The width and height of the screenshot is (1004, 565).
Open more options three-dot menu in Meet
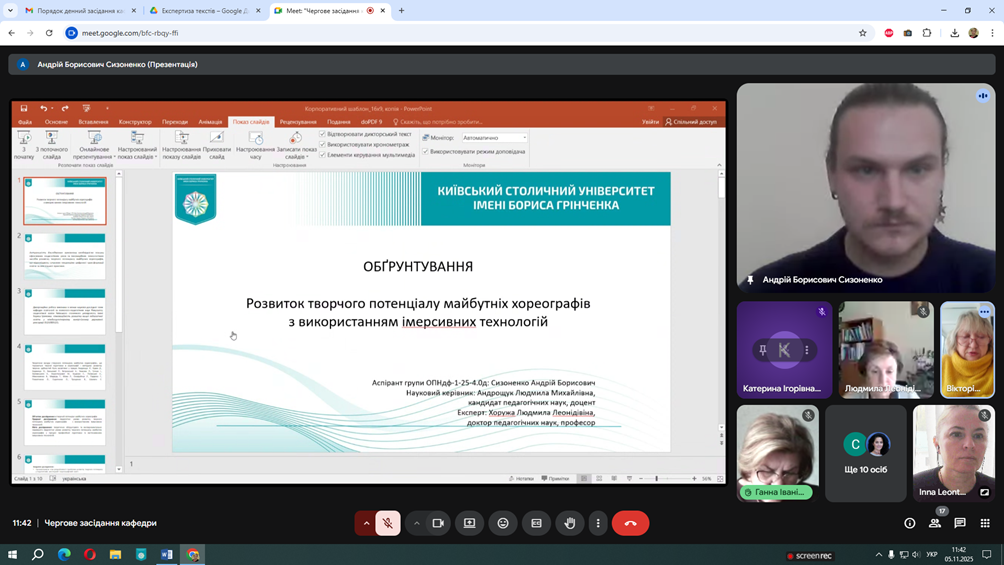pyautogui.click(x=598, y=523)
